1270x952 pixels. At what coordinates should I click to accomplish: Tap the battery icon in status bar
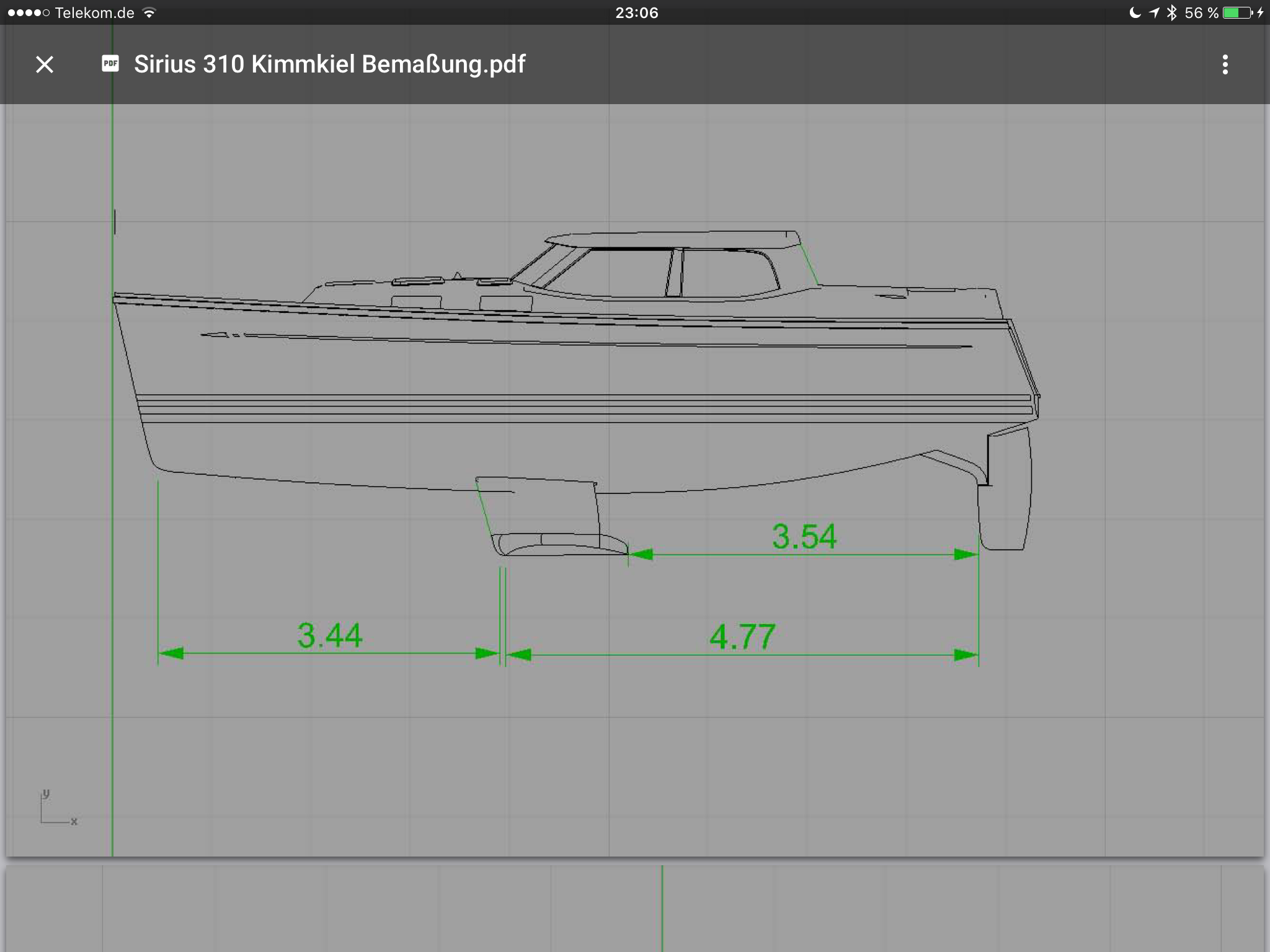pyautogui.click(x=1238, y=12)
